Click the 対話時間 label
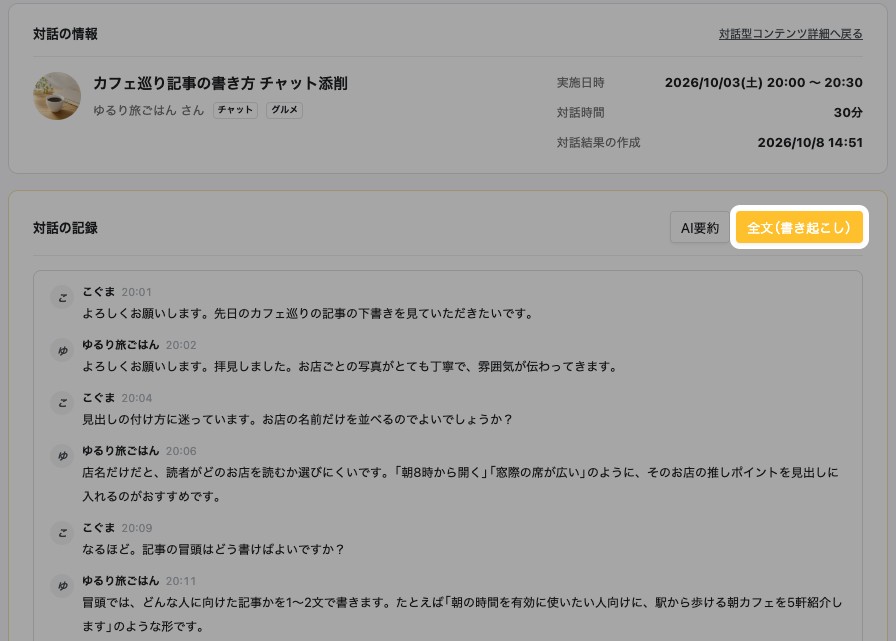 pyautogui.click(x=581, y=113)
